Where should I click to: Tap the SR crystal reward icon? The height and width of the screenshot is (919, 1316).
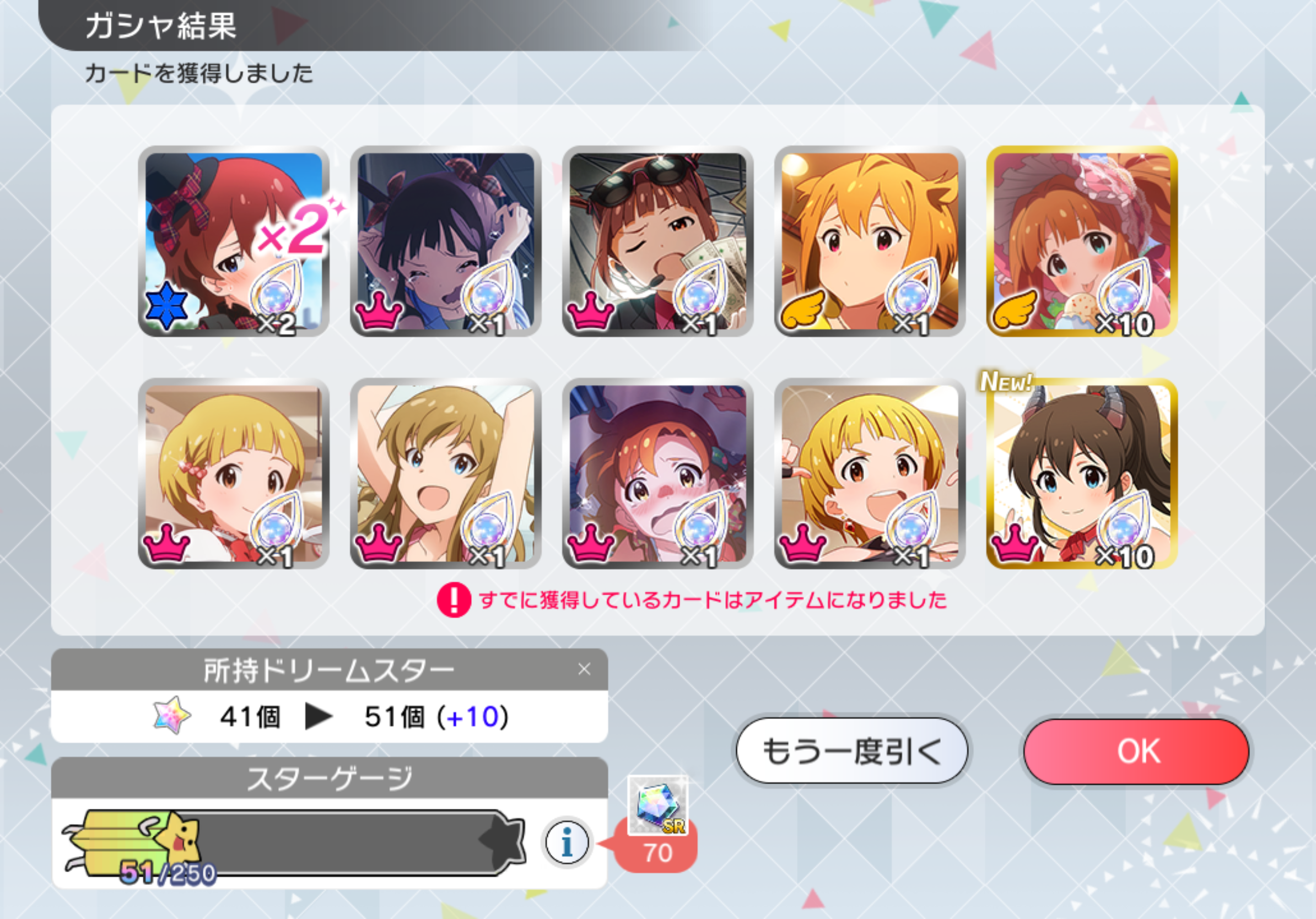(x=658, y=806)
